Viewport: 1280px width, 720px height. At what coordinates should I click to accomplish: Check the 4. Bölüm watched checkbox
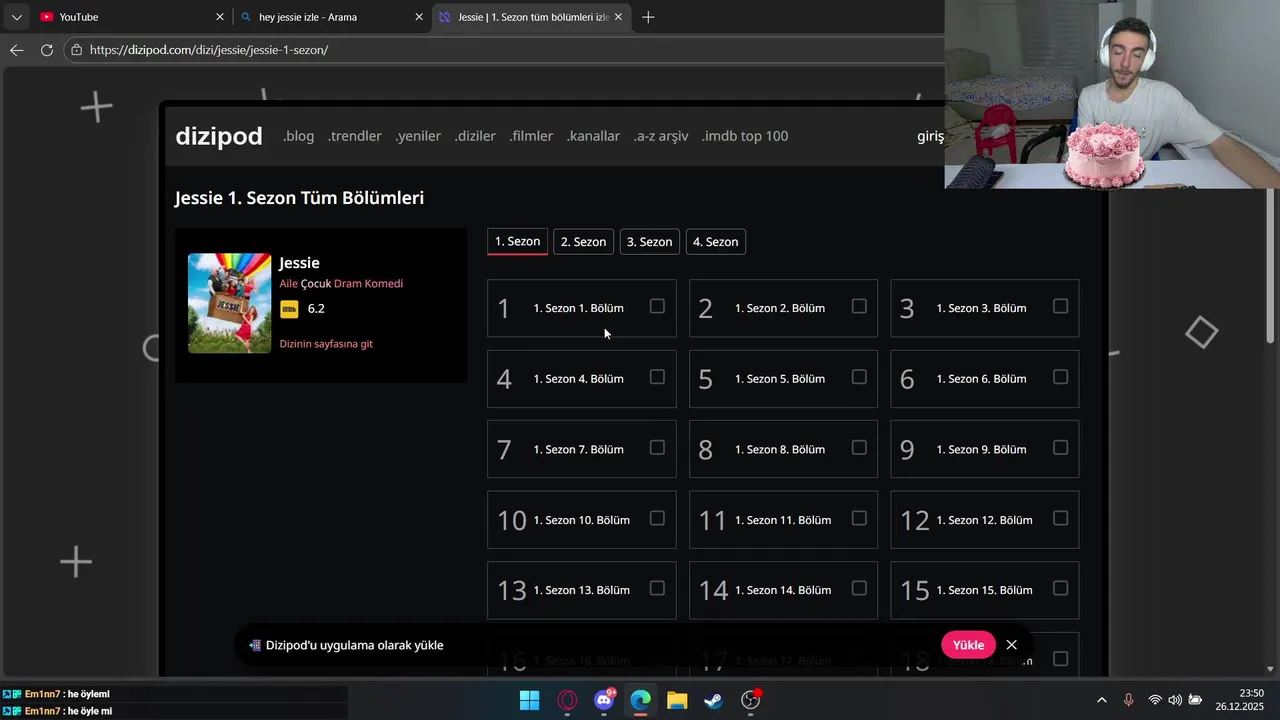click(x=657, y=377)
